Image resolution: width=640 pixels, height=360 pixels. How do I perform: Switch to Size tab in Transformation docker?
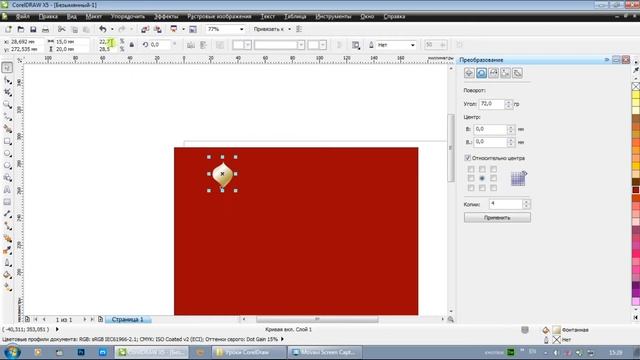(505, 73)
